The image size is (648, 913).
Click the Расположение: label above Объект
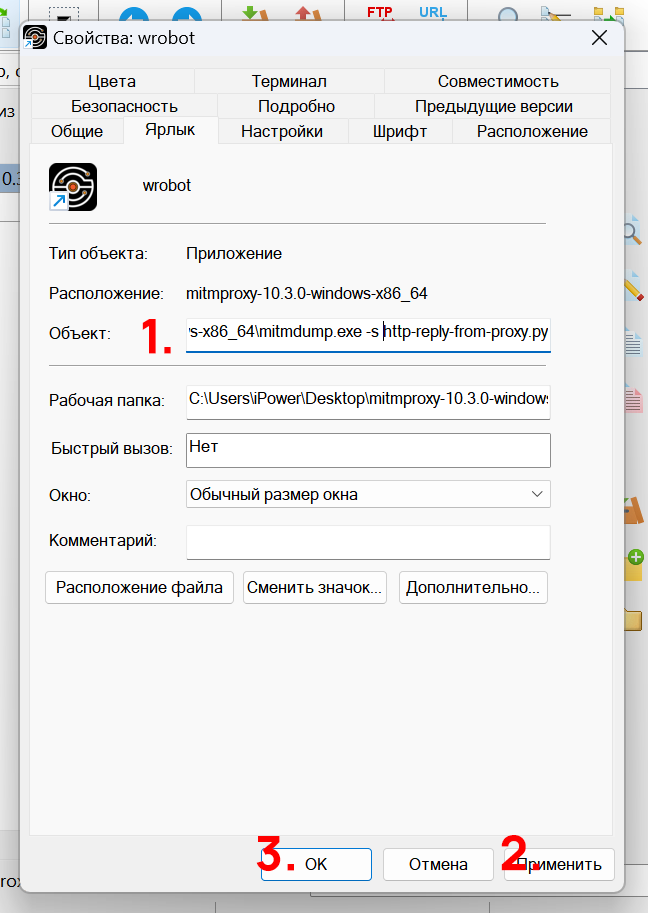pyautogui.click(x=106, y=293)
